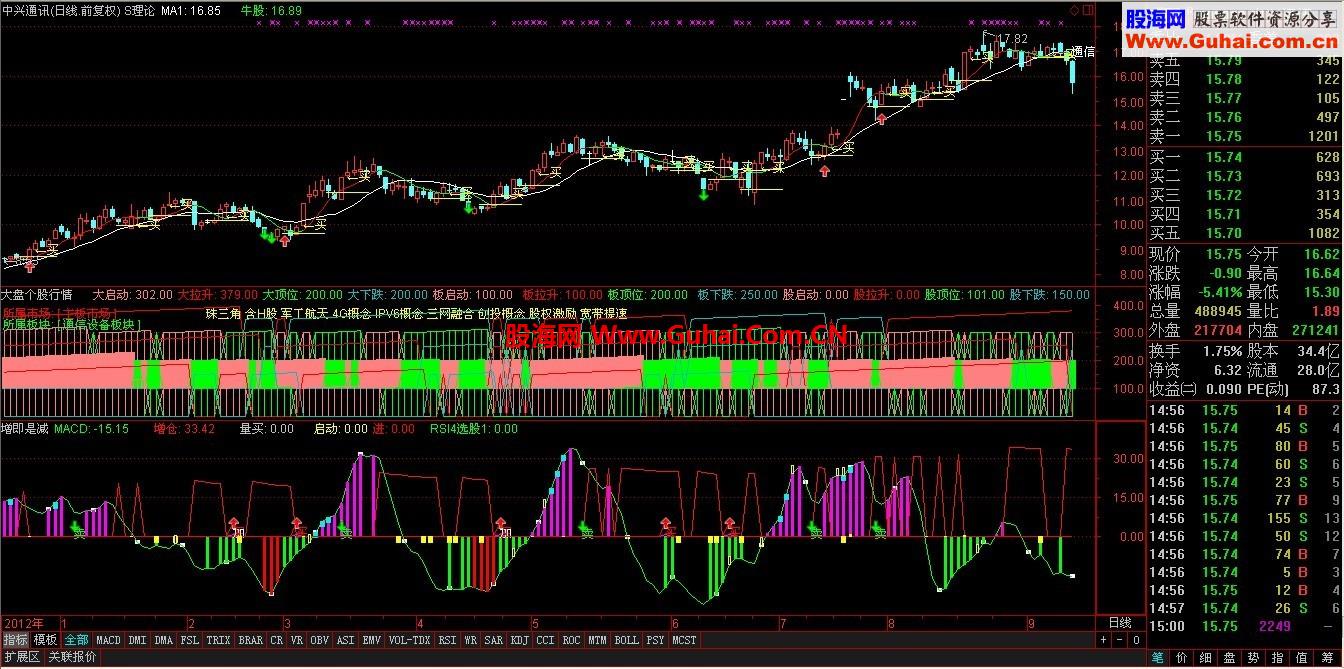Open the 关联报价 tab
The image size is (1344, 669).
72,657
